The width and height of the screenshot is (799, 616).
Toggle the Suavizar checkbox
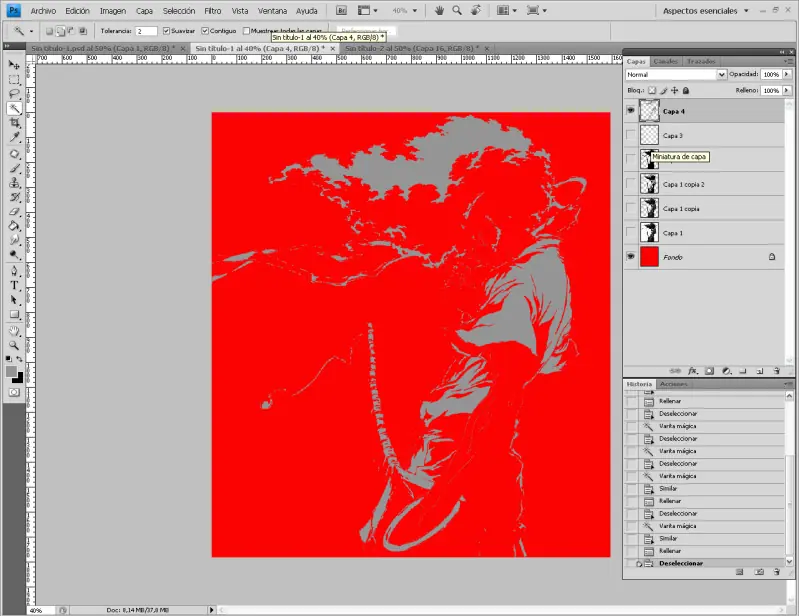click(x=167, y=31)
